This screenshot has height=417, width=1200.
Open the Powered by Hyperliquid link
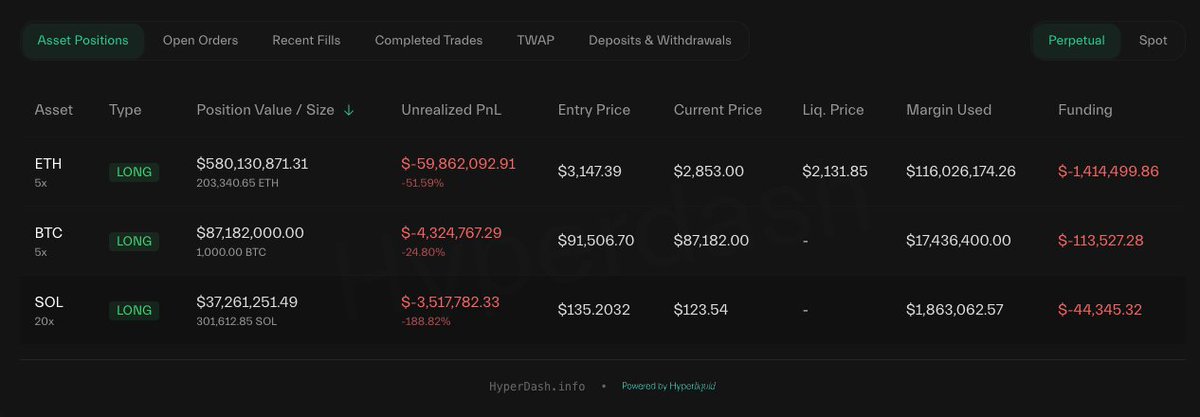pos(669,386)
